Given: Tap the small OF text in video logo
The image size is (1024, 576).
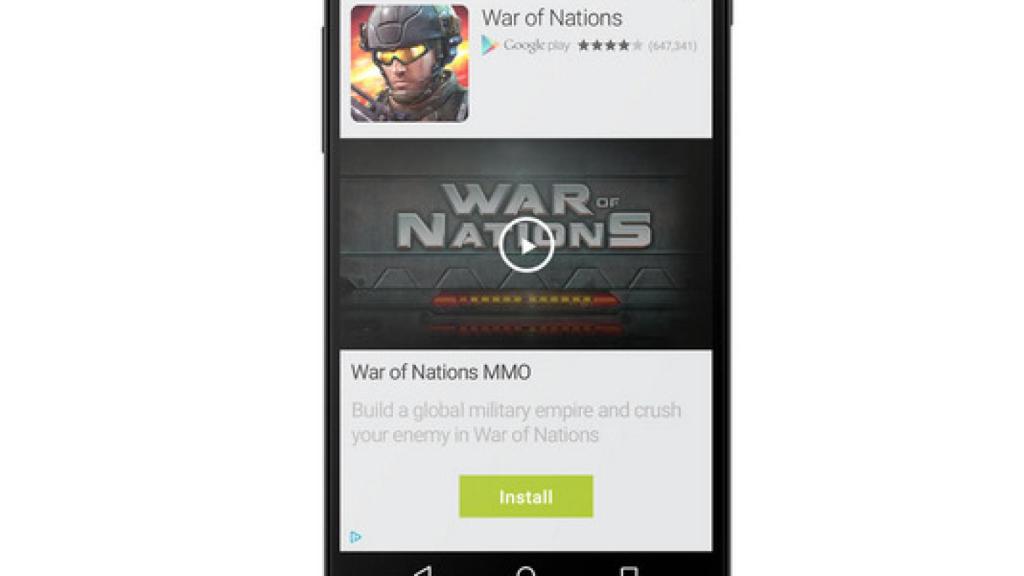Looking at the screenshot, I should [607, 202].
